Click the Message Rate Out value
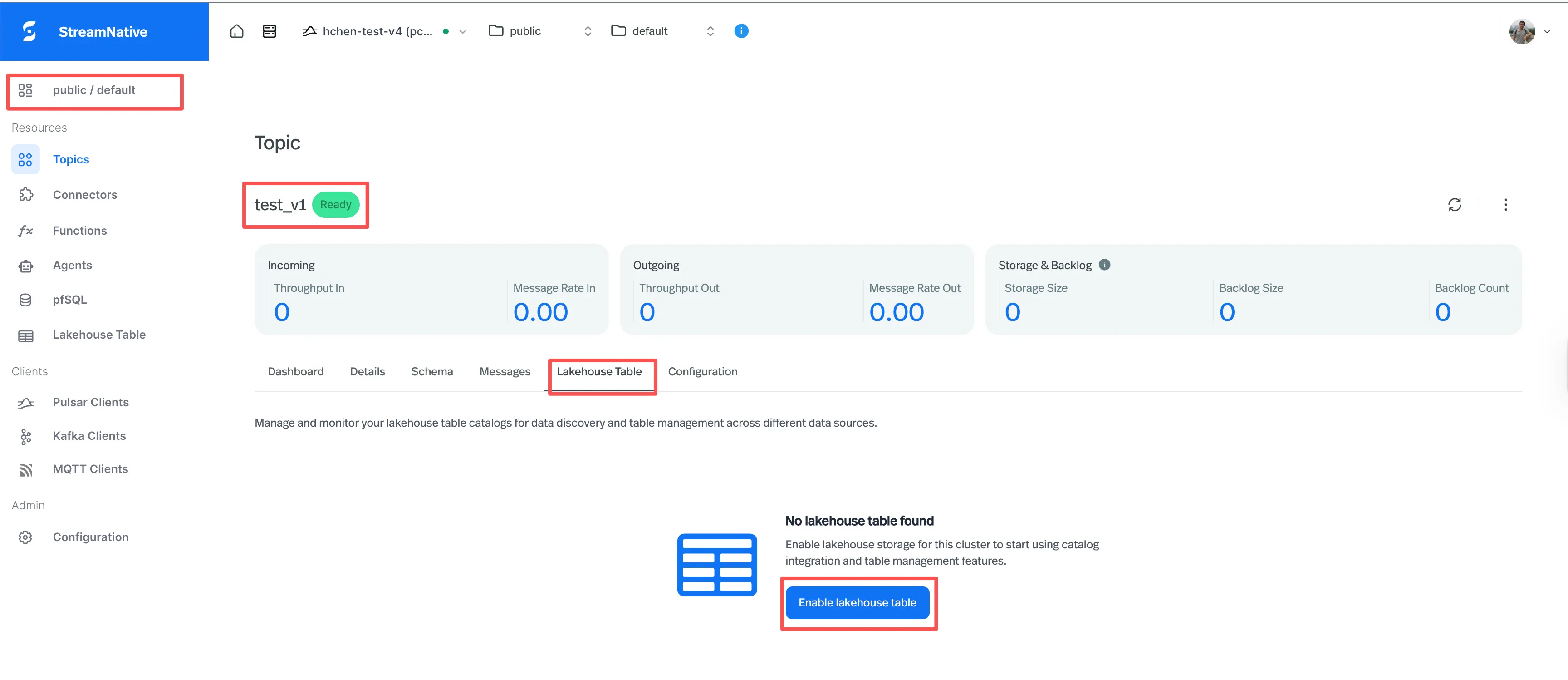The image size is (1568, 680). pyautogui.click(x=897, y=312)
